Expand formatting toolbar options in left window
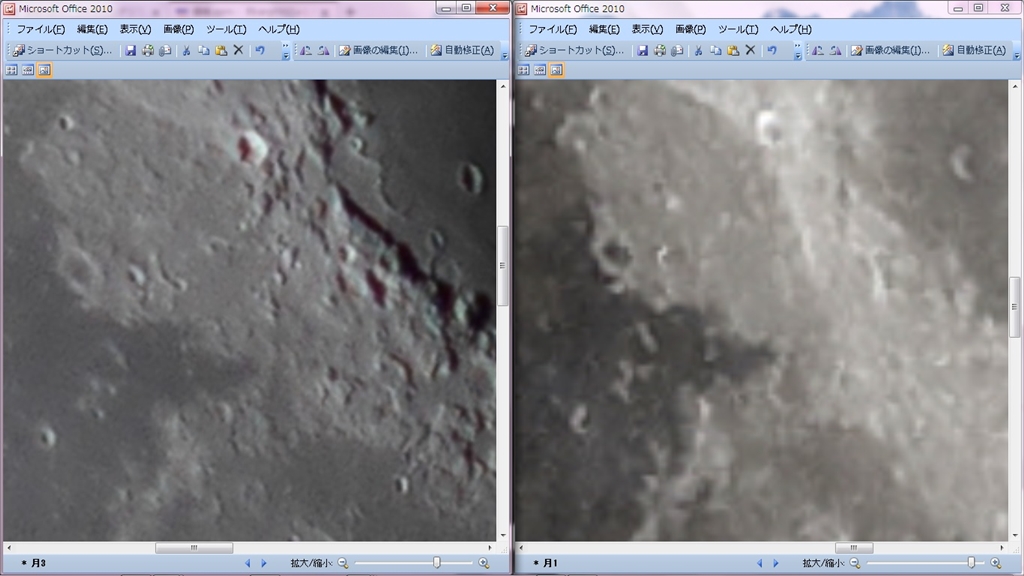Image resolution: width=1024 pixels, height=576 pixels. 505,51
